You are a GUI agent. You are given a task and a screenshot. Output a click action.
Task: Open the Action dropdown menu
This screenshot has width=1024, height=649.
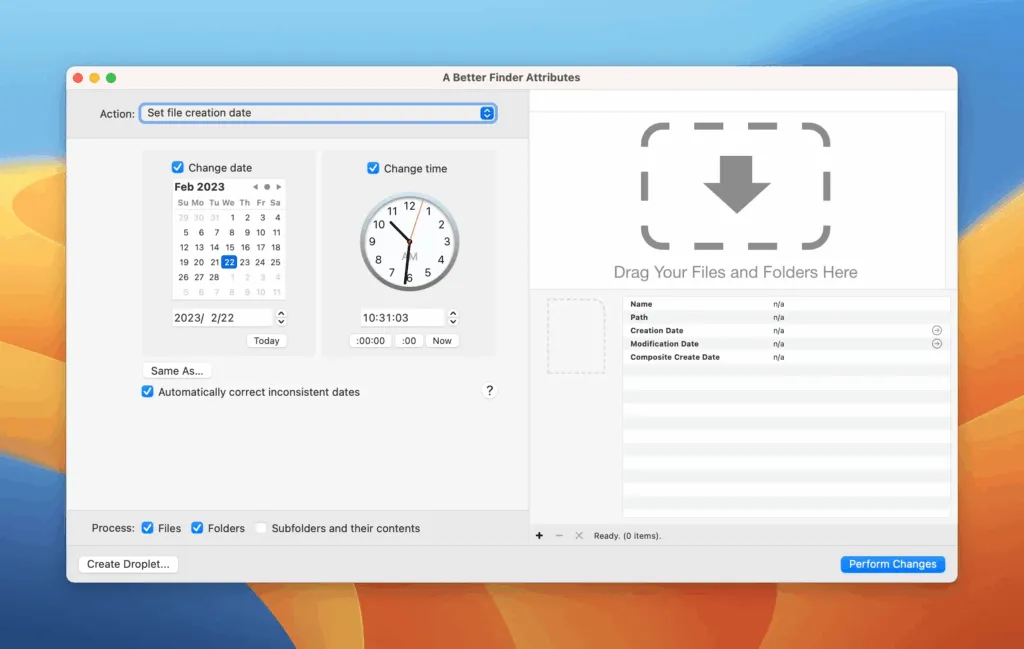[x=318, y=113]
